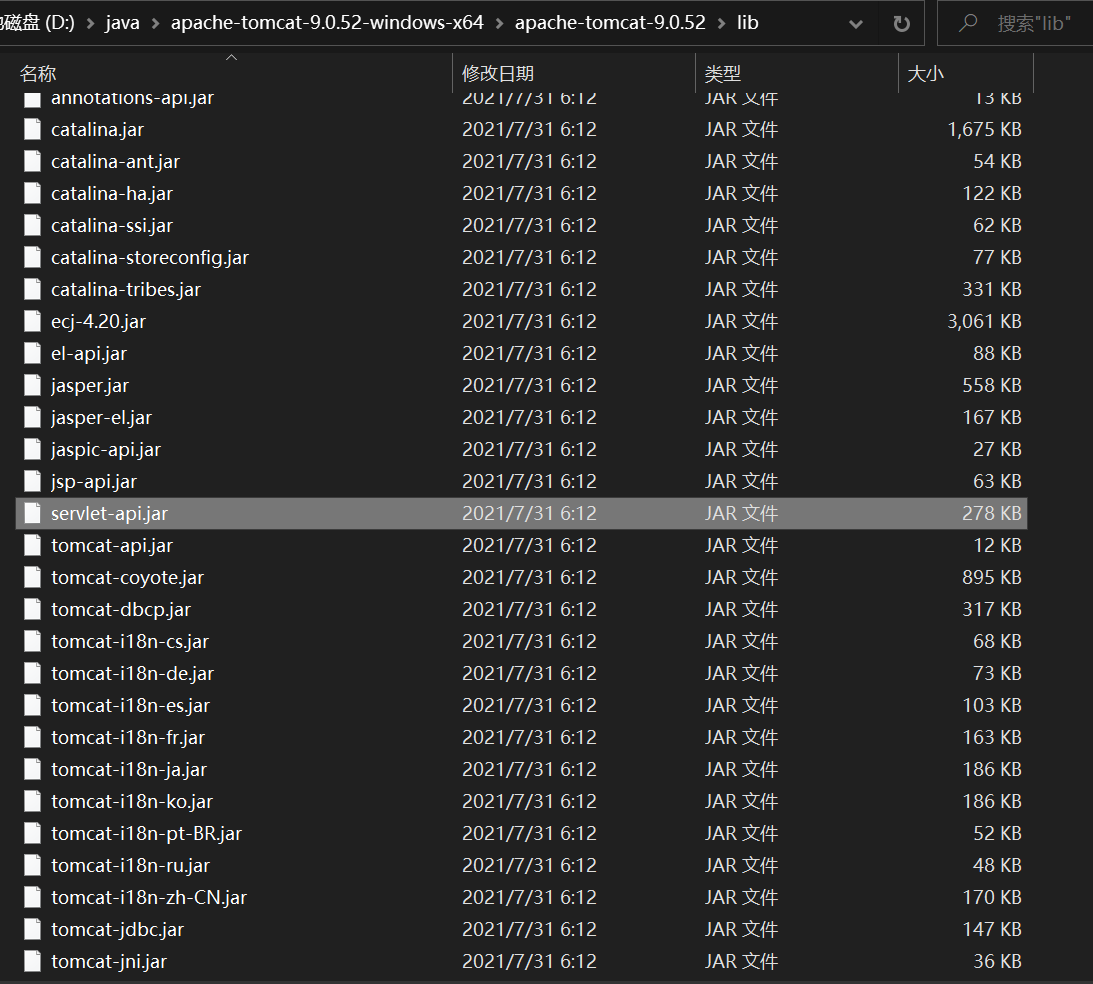Click the file icon of tomcat-coyote.jar
Screen dimensions: 1093x984
32,578
